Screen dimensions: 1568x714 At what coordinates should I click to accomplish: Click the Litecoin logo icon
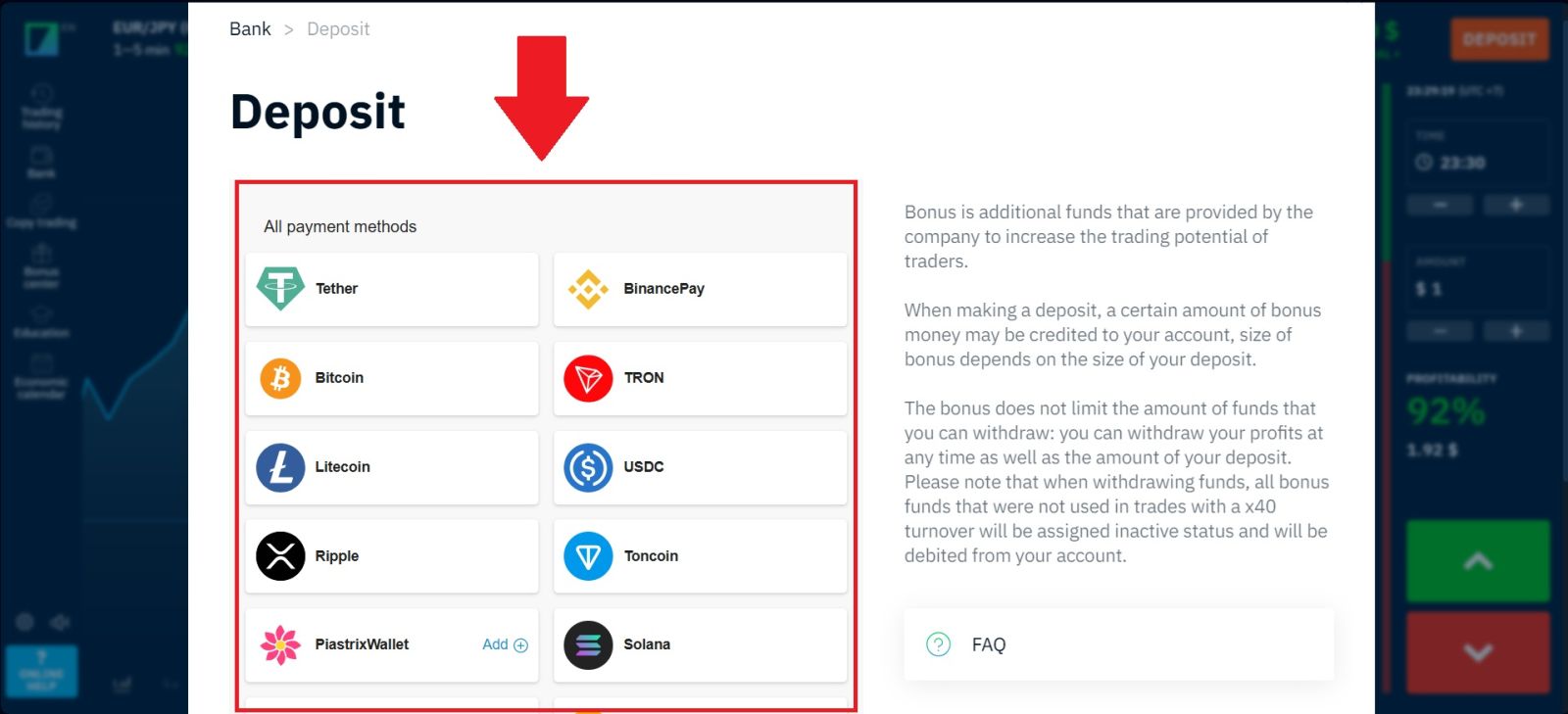(x=280, y=467)
